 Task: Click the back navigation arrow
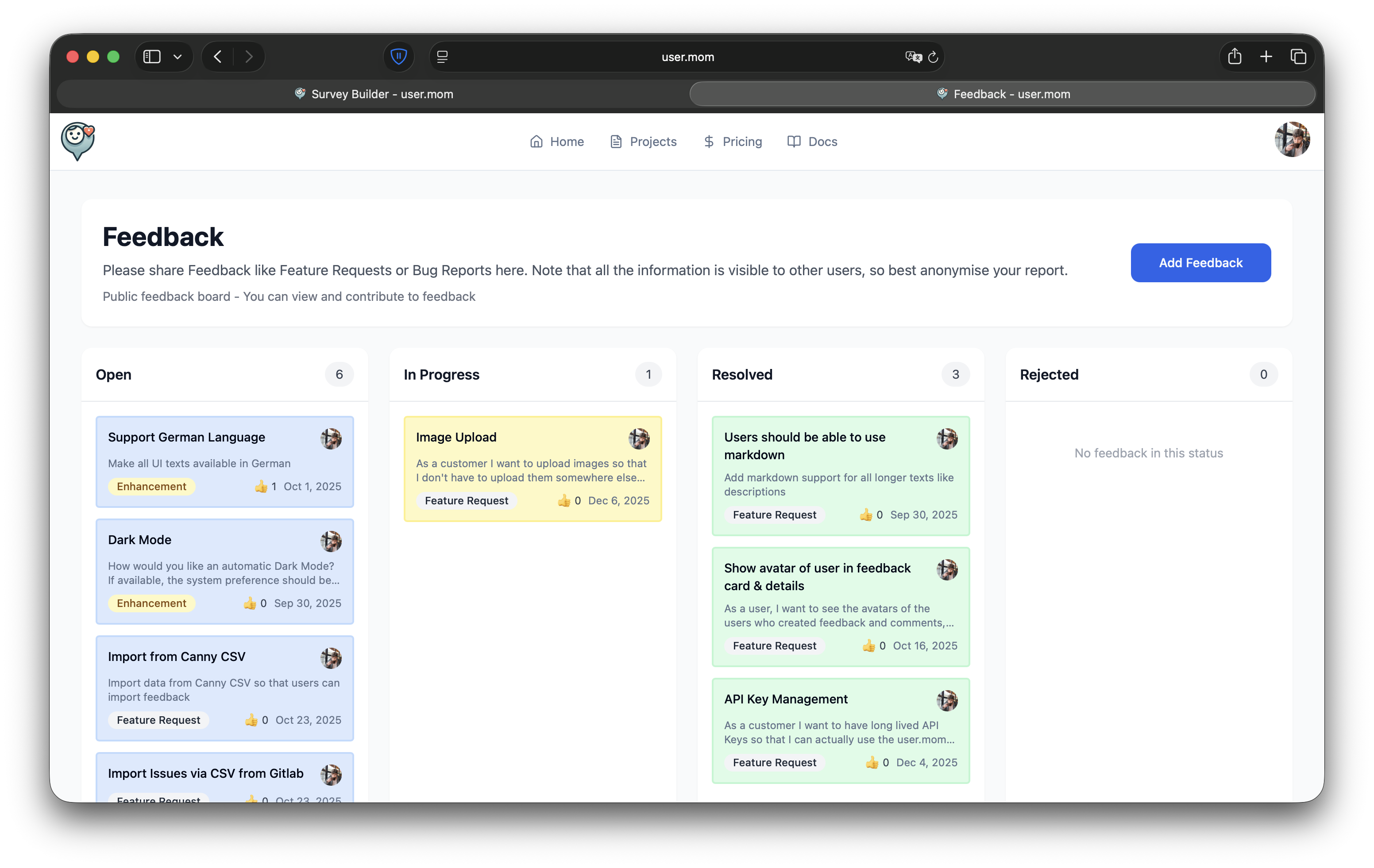[217, 57]
